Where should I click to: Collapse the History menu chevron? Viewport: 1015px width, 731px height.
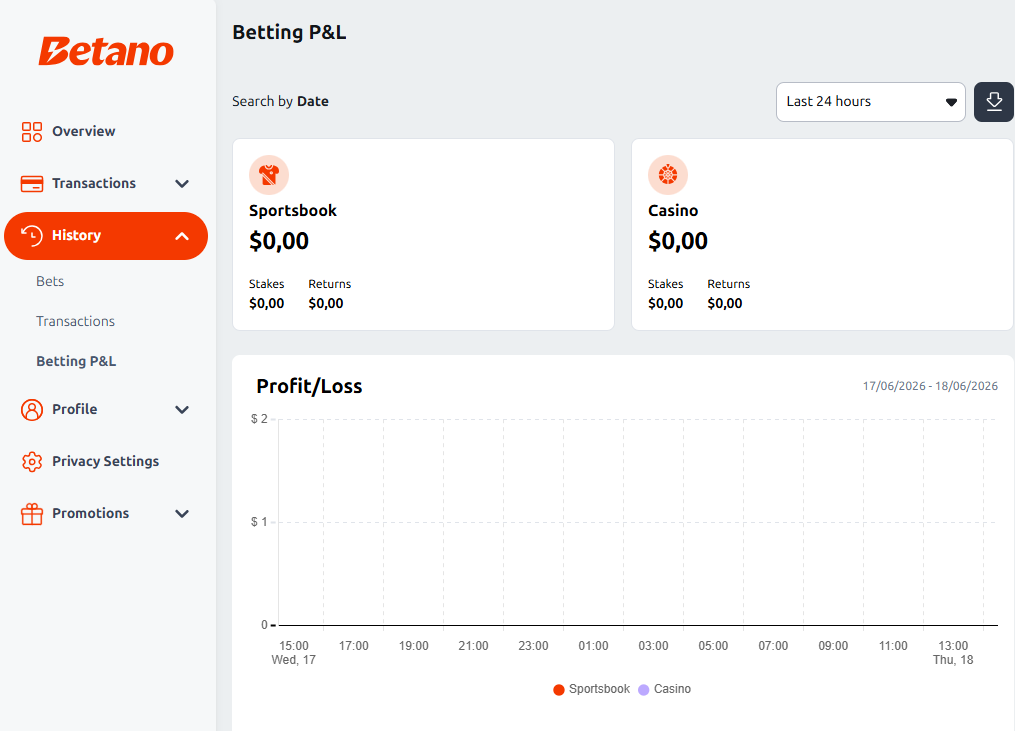pyautogui.click(x=182, y=236)
